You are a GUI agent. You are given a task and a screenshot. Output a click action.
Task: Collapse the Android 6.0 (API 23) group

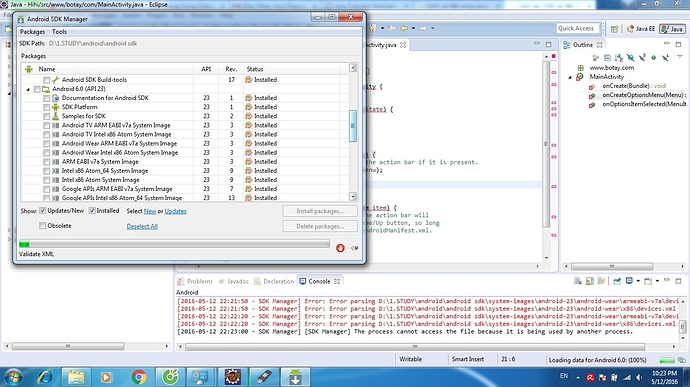pos(28,89)
